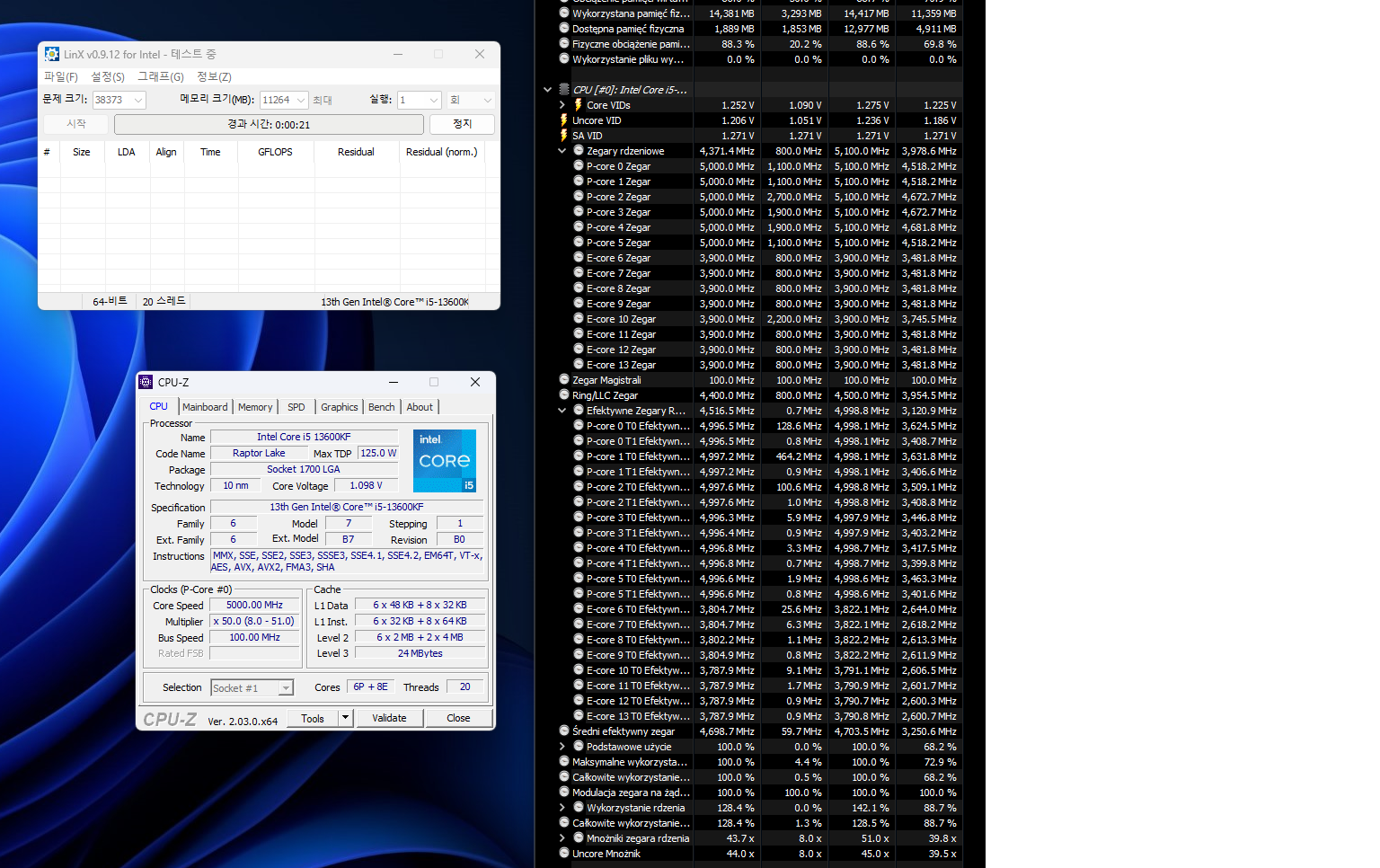Click the lightning icon beside Uncore VID
1380x868 pixels.
pos(564,120)
